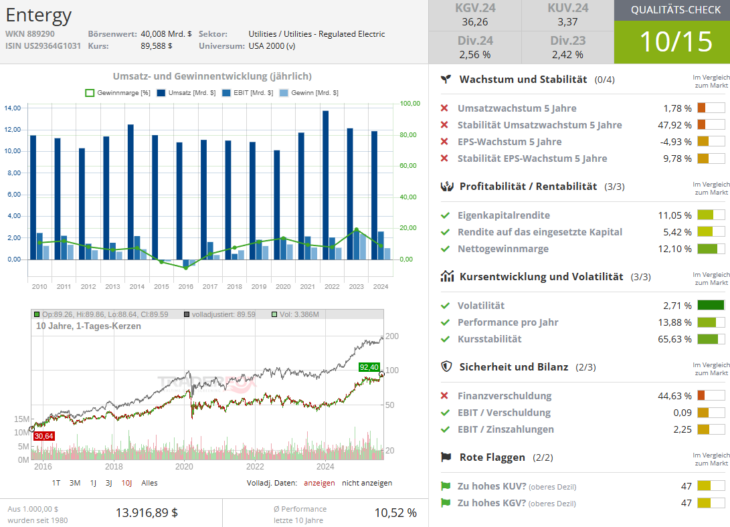
Task: Click the Universum USA 2000 (v) value
Action: click(272, 46)
